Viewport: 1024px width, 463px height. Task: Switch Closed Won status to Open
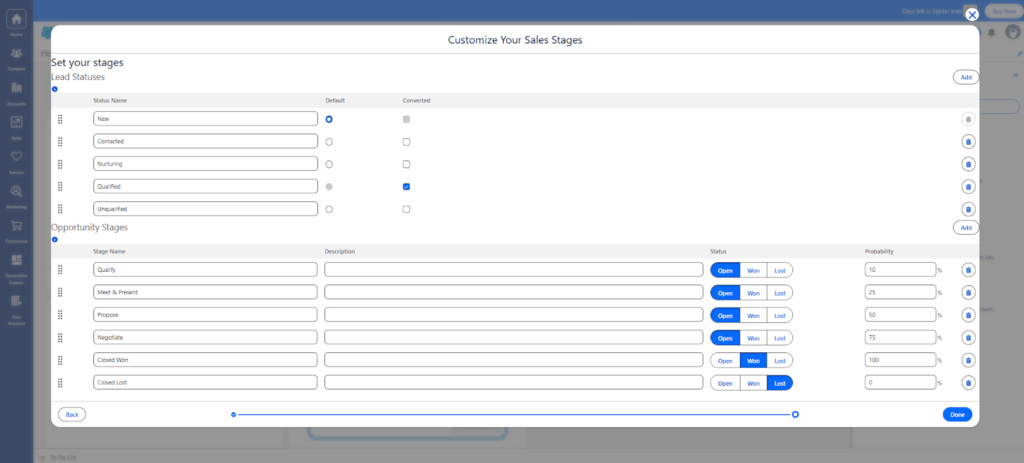(x=725, y=360)
